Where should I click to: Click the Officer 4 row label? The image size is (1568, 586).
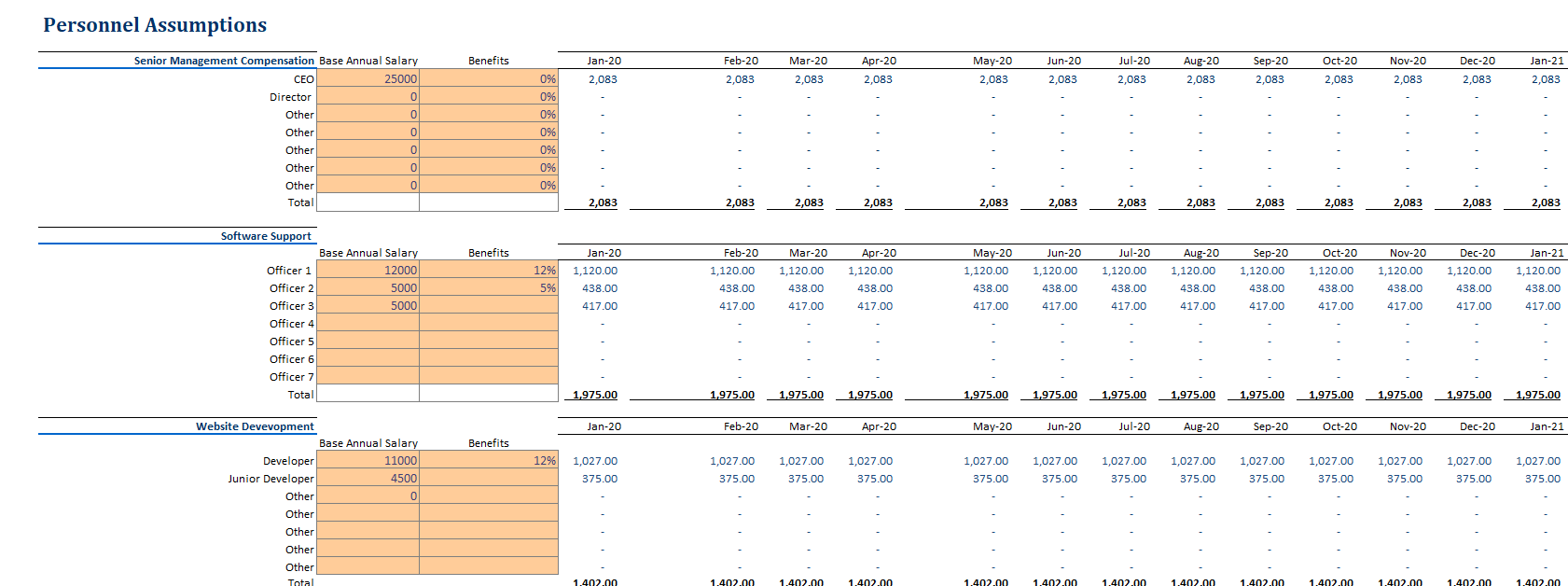(x=292, y=324)
